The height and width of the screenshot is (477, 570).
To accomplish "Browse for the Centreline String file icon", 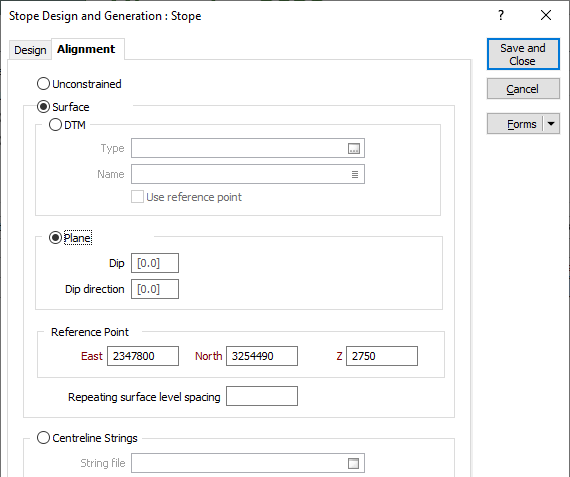I will pyautogui.click(x=353, y=463).
